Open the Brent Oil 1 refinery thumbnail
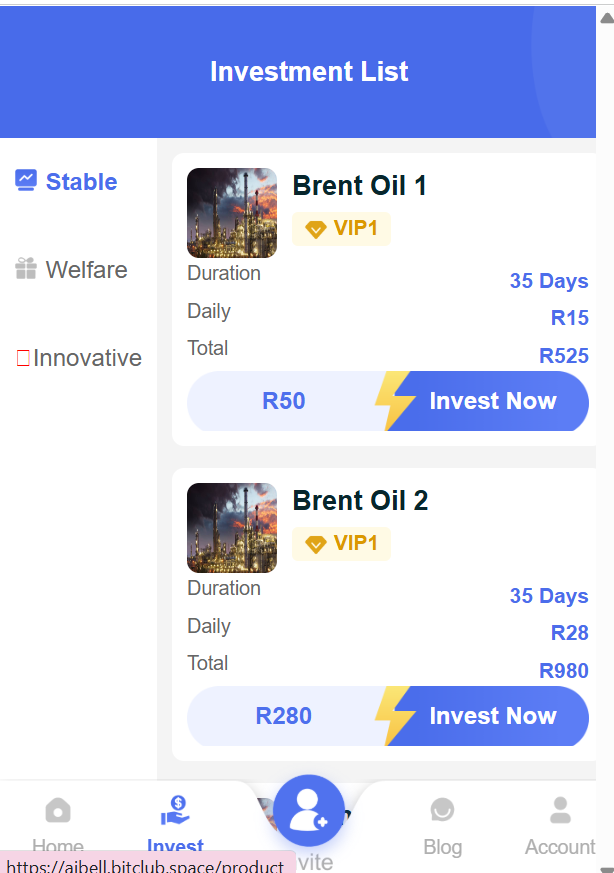 coord(232,213)
